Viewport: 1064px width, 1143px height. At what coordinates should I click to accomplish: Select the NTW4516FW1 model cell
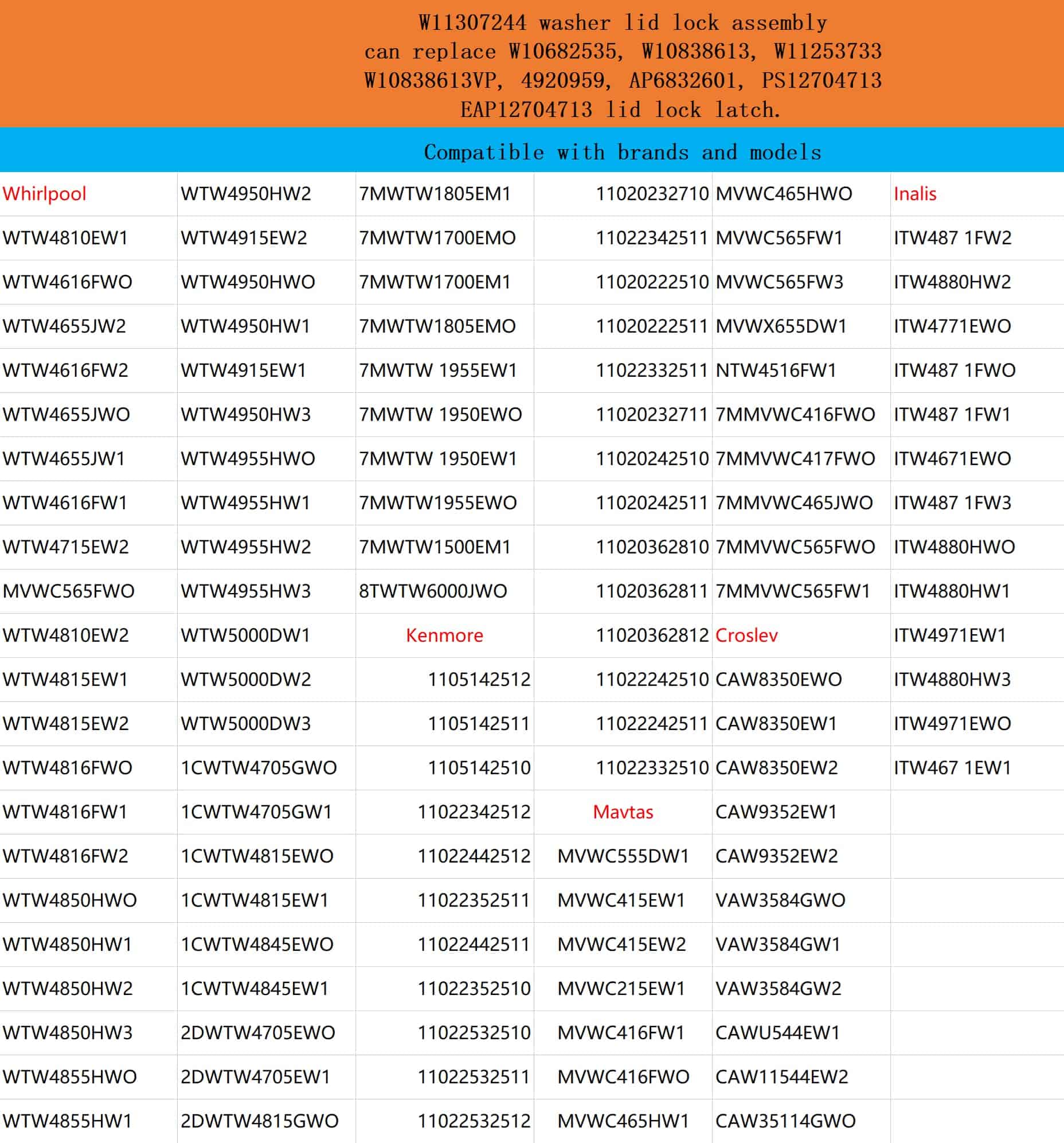coord(776,370)
